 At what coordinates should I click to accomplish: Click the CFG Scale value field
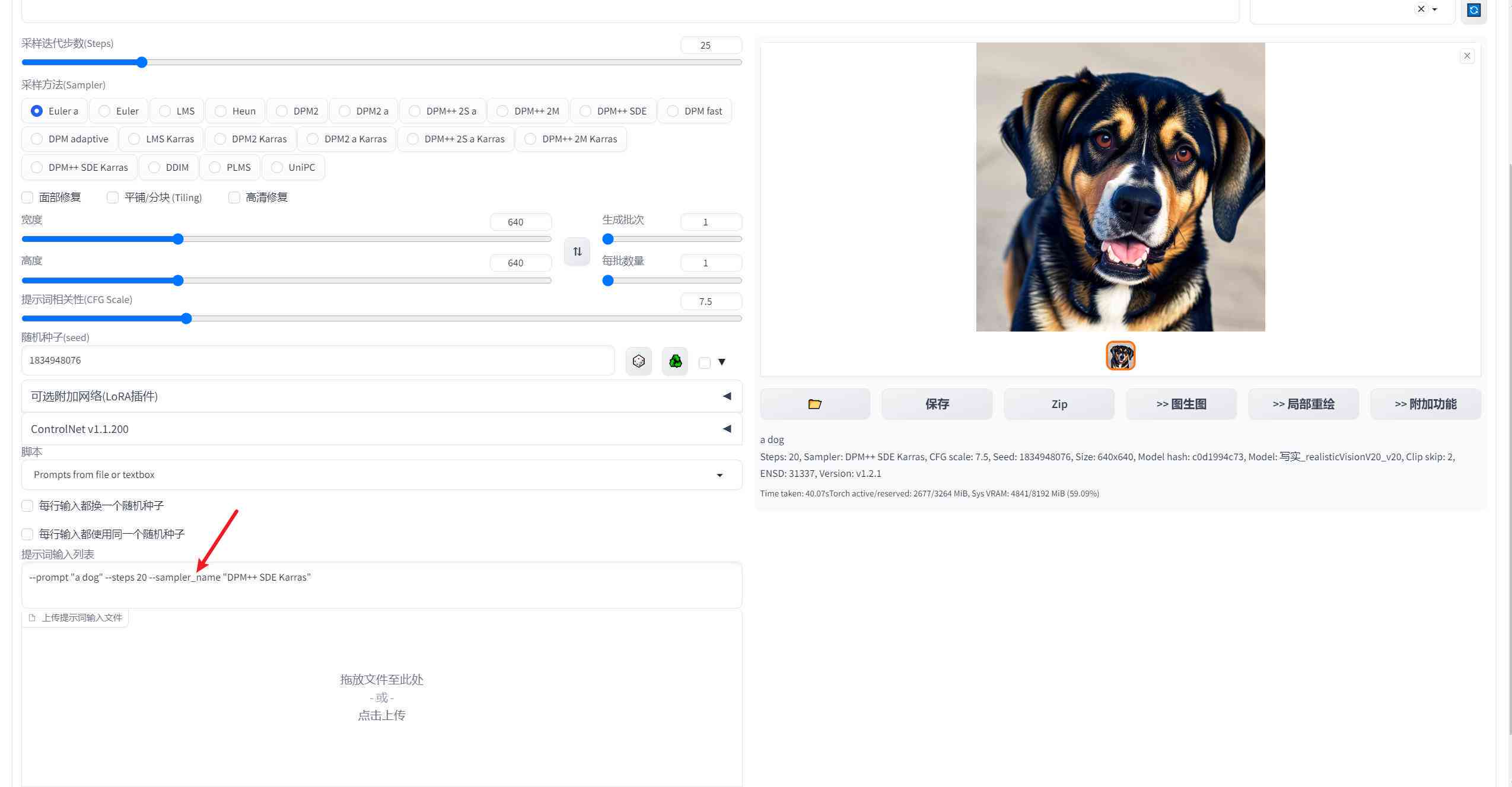[x=711, y=301]
